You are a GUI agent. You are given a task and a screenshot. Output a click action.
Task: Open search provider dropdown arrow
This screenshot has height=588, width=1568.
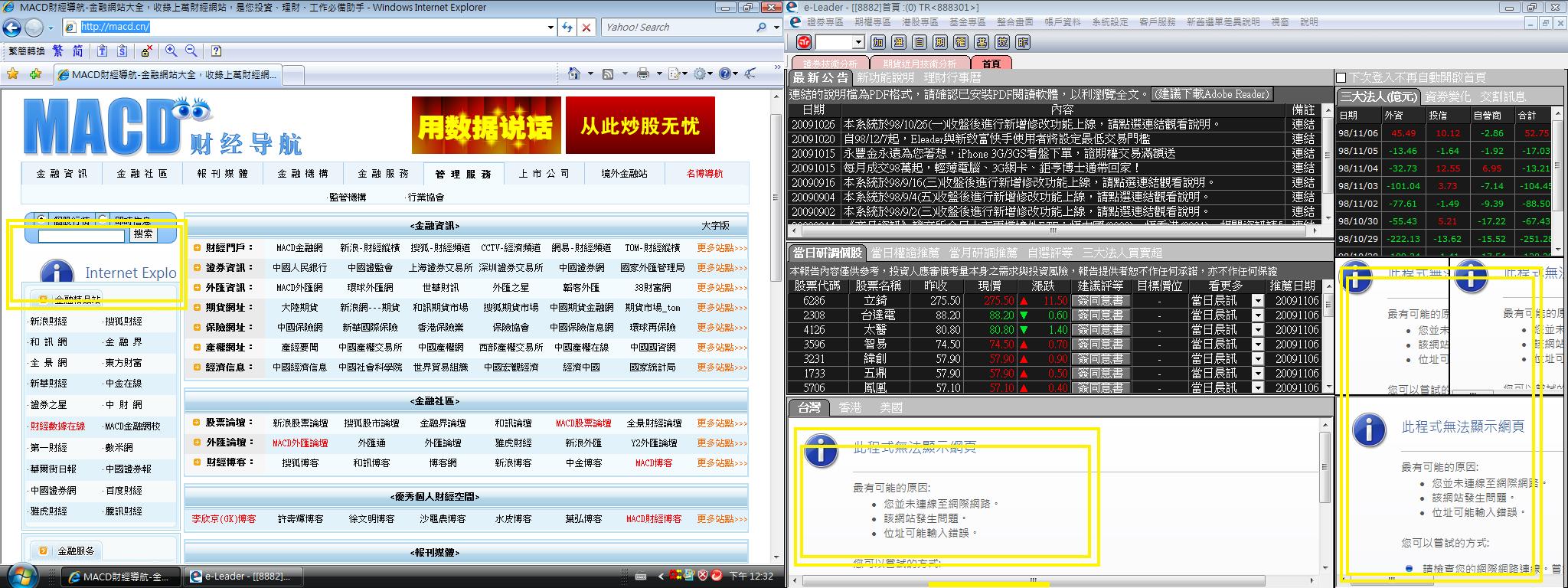[775, 28]
